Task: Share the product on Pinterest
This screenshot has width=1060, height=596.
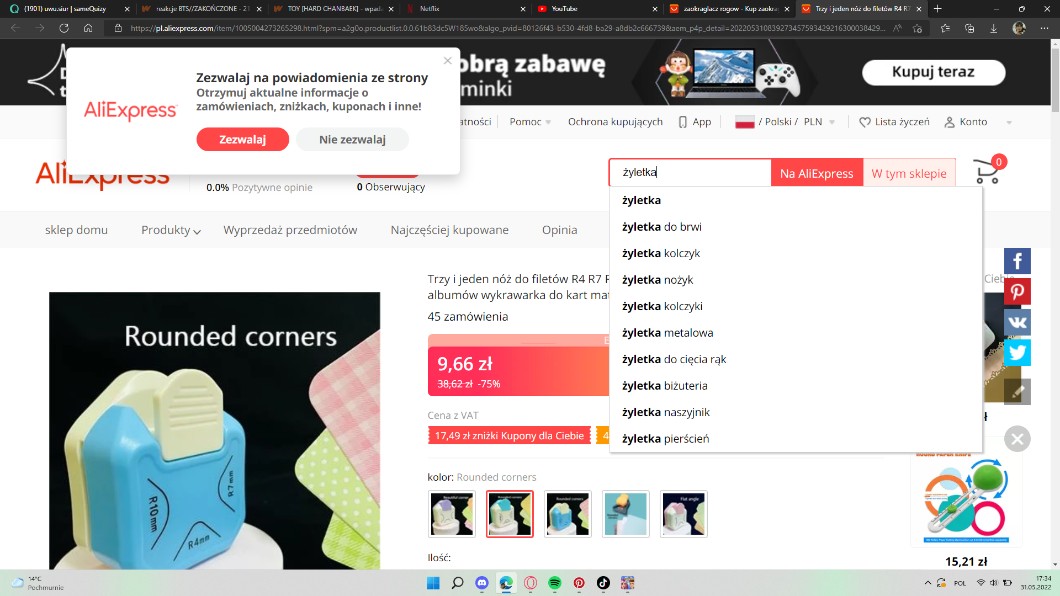Action: (x=1017, y=292)
